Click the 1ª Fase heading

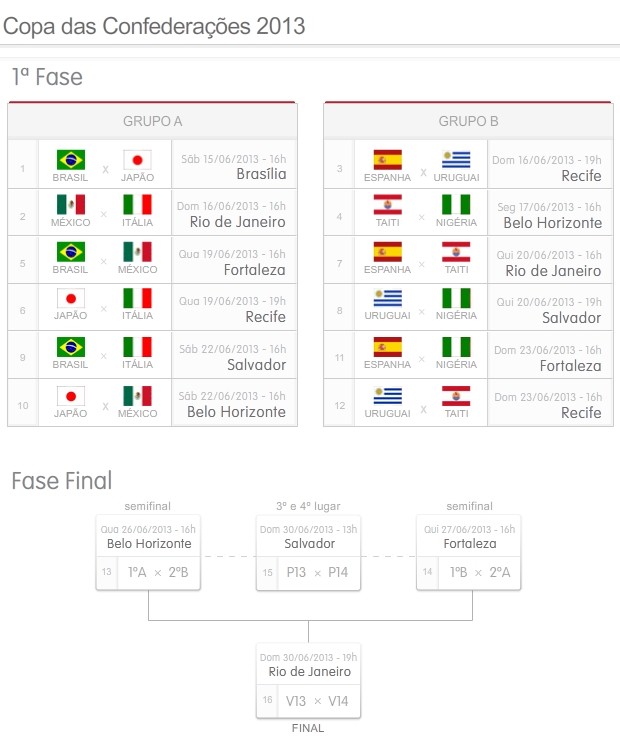pos(47,77)
